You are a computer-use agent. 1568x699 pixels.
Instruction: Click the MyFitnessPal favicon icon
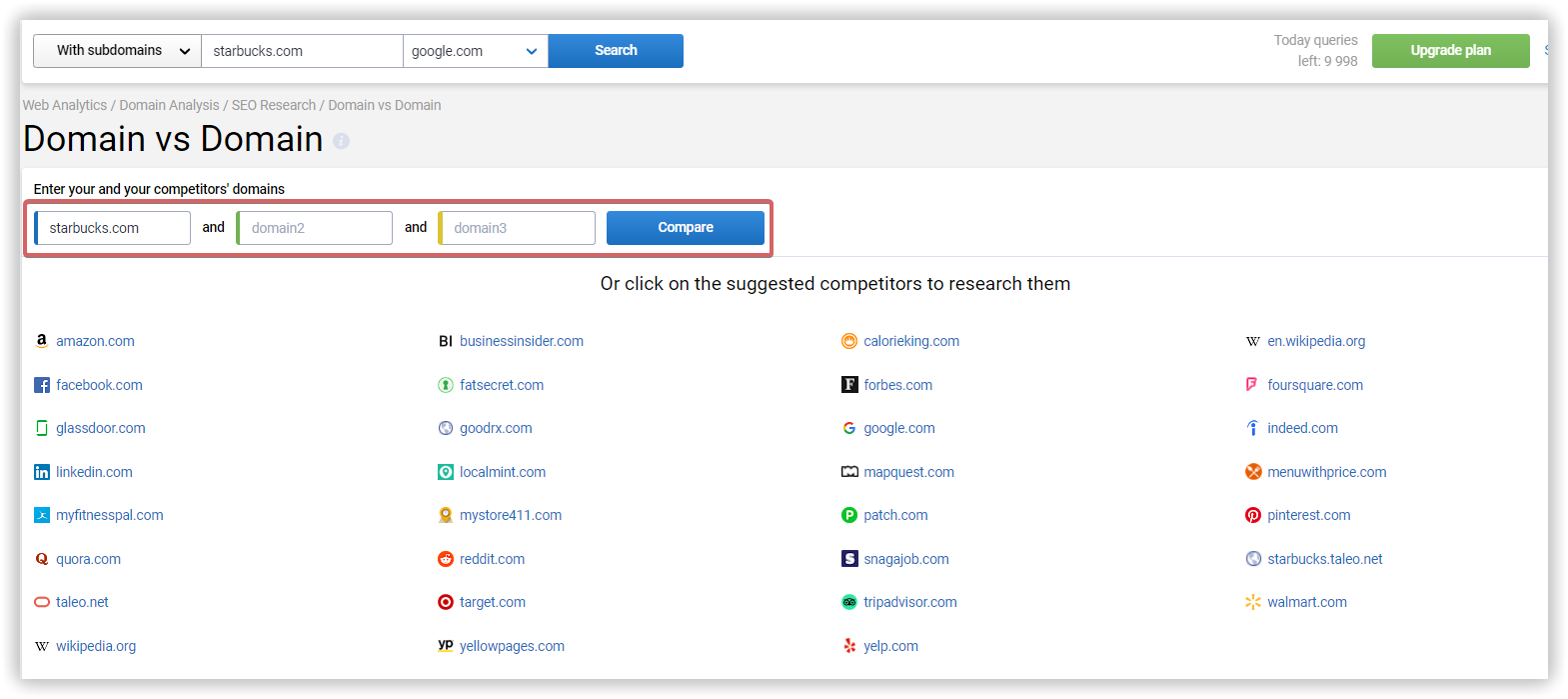(42, 515)
